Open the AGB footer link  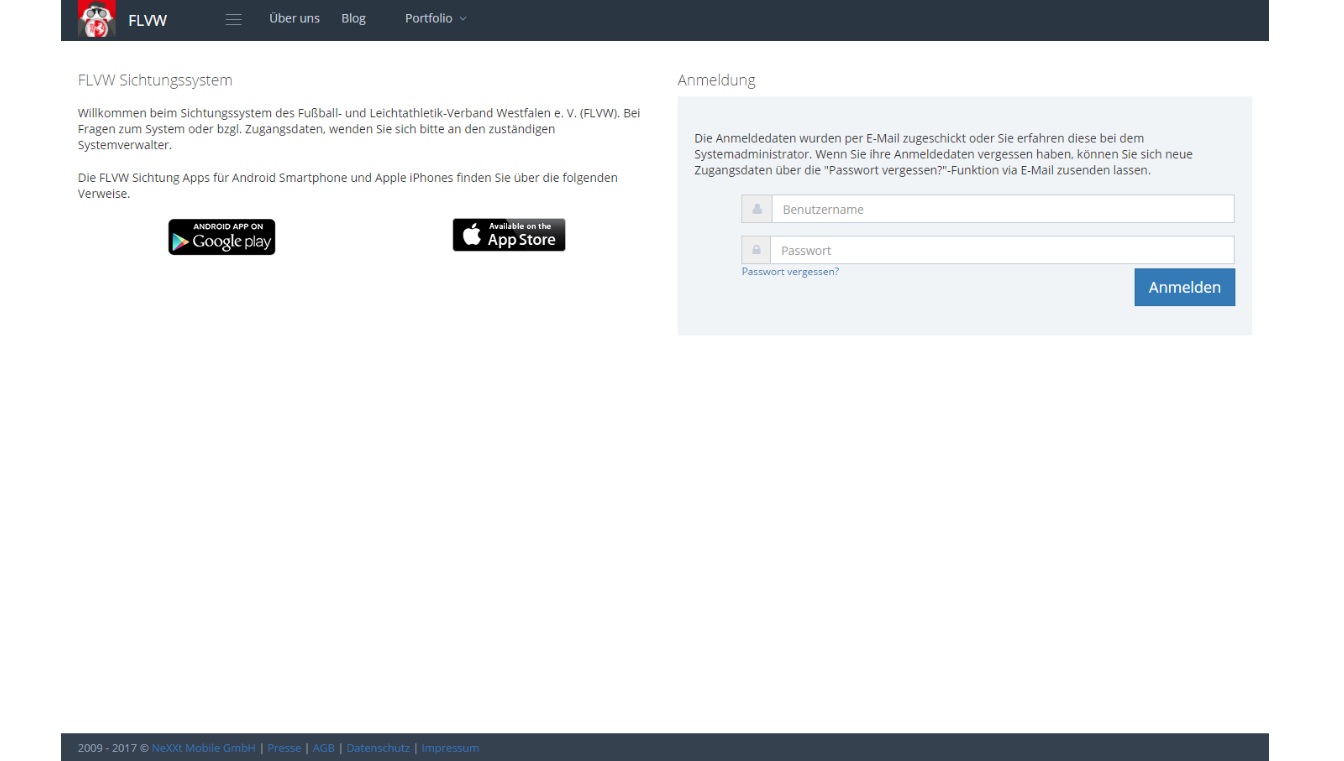pyautogui.click(x=324, y=748)
